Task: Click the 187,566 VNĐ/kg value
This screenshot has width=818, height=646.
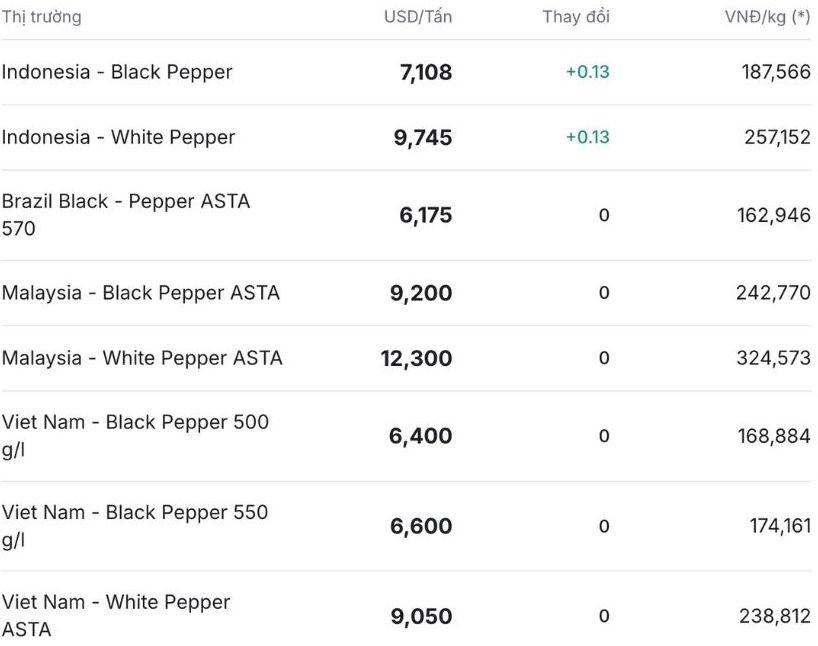Action: pos(776,72)
